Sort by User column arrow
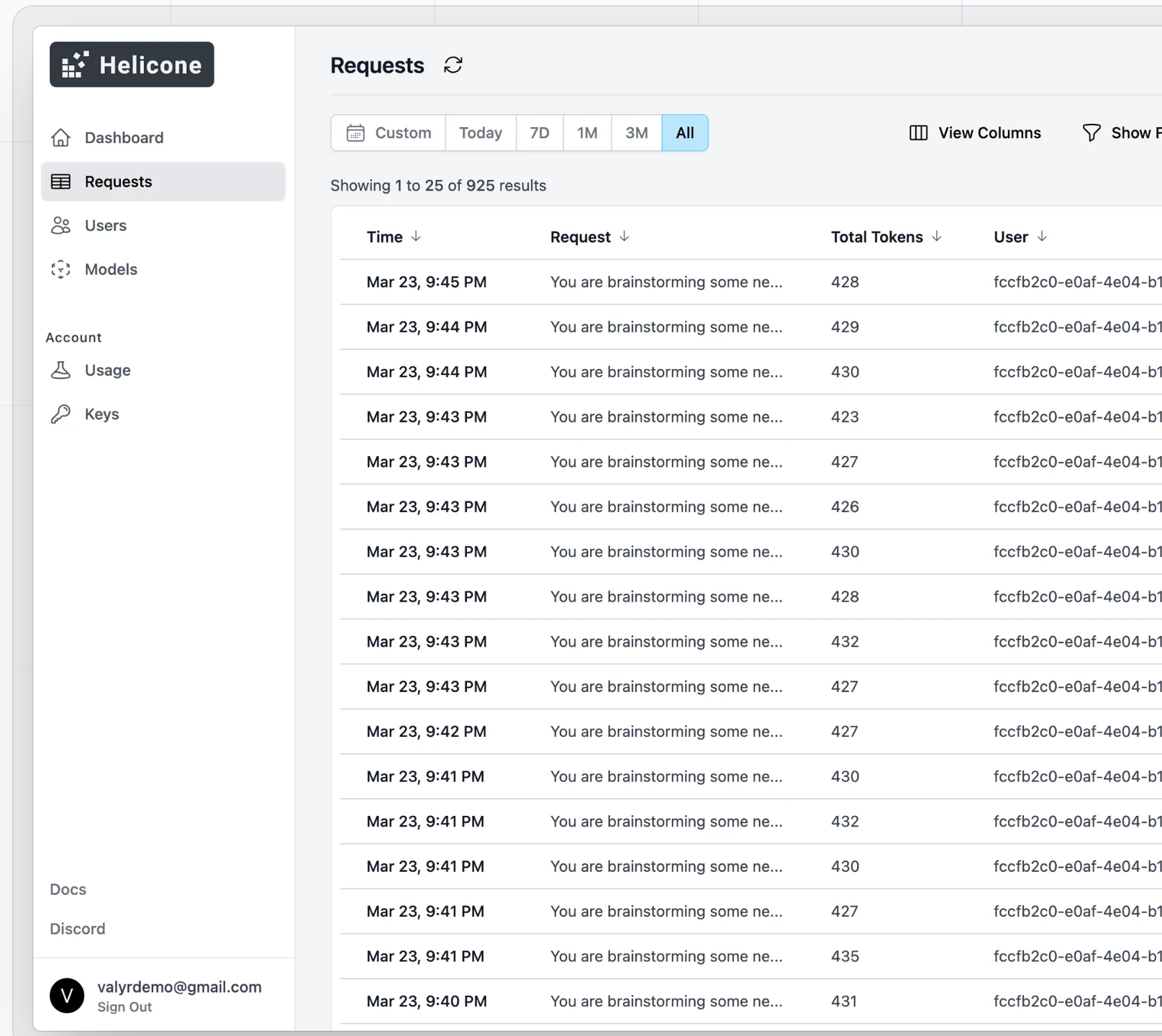The image size is (1162, 1036). pos(1042,237)
